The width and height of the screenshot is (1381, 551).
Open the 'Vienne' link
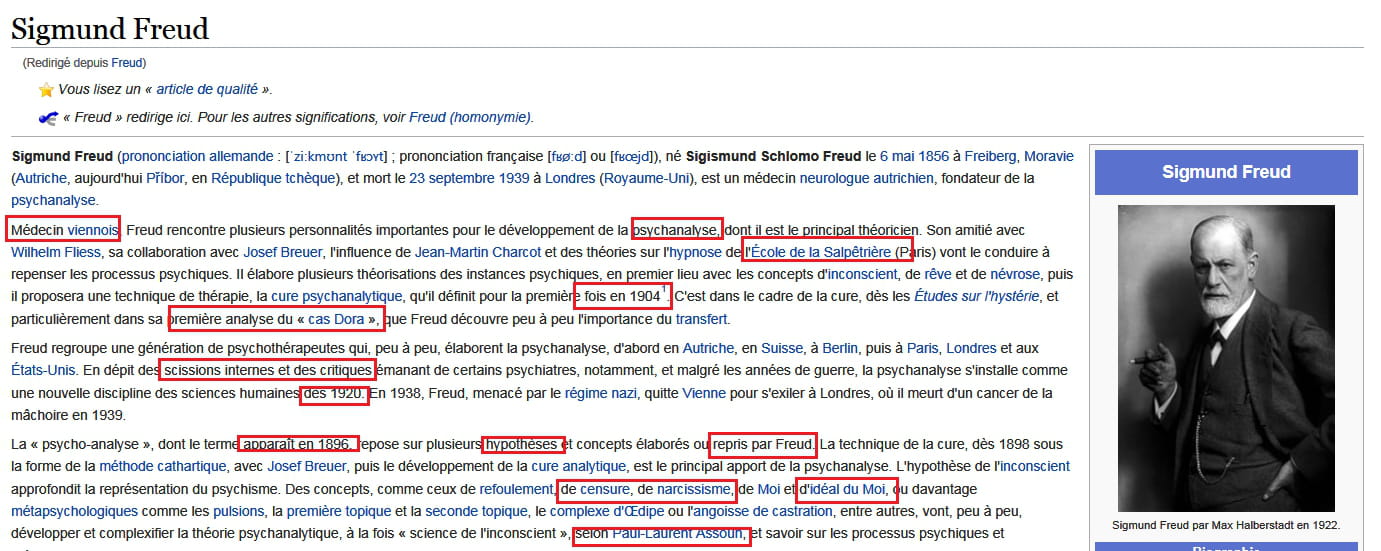pos(704,393)
